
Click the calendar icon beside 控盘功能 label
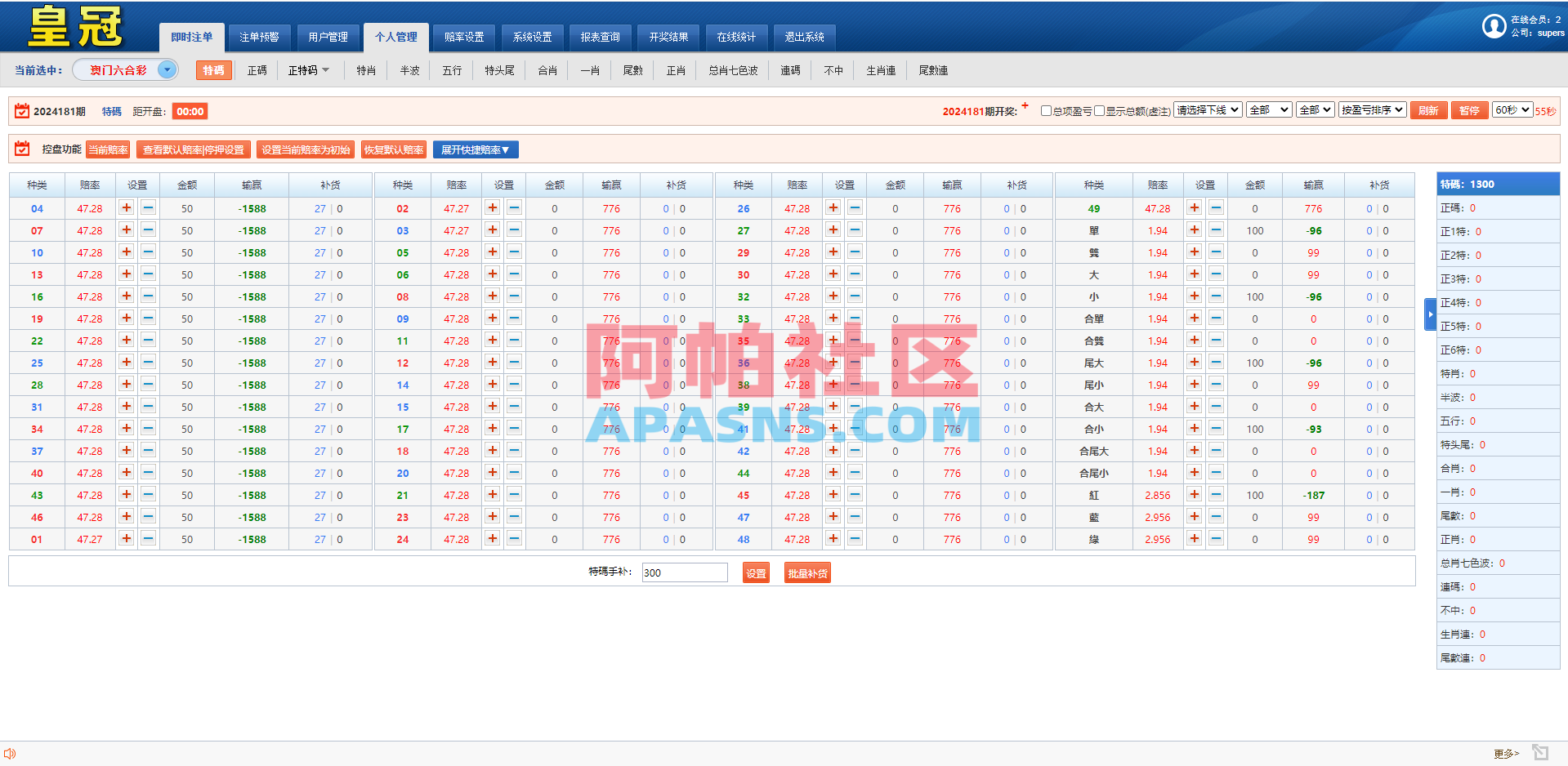coord(21,149)
